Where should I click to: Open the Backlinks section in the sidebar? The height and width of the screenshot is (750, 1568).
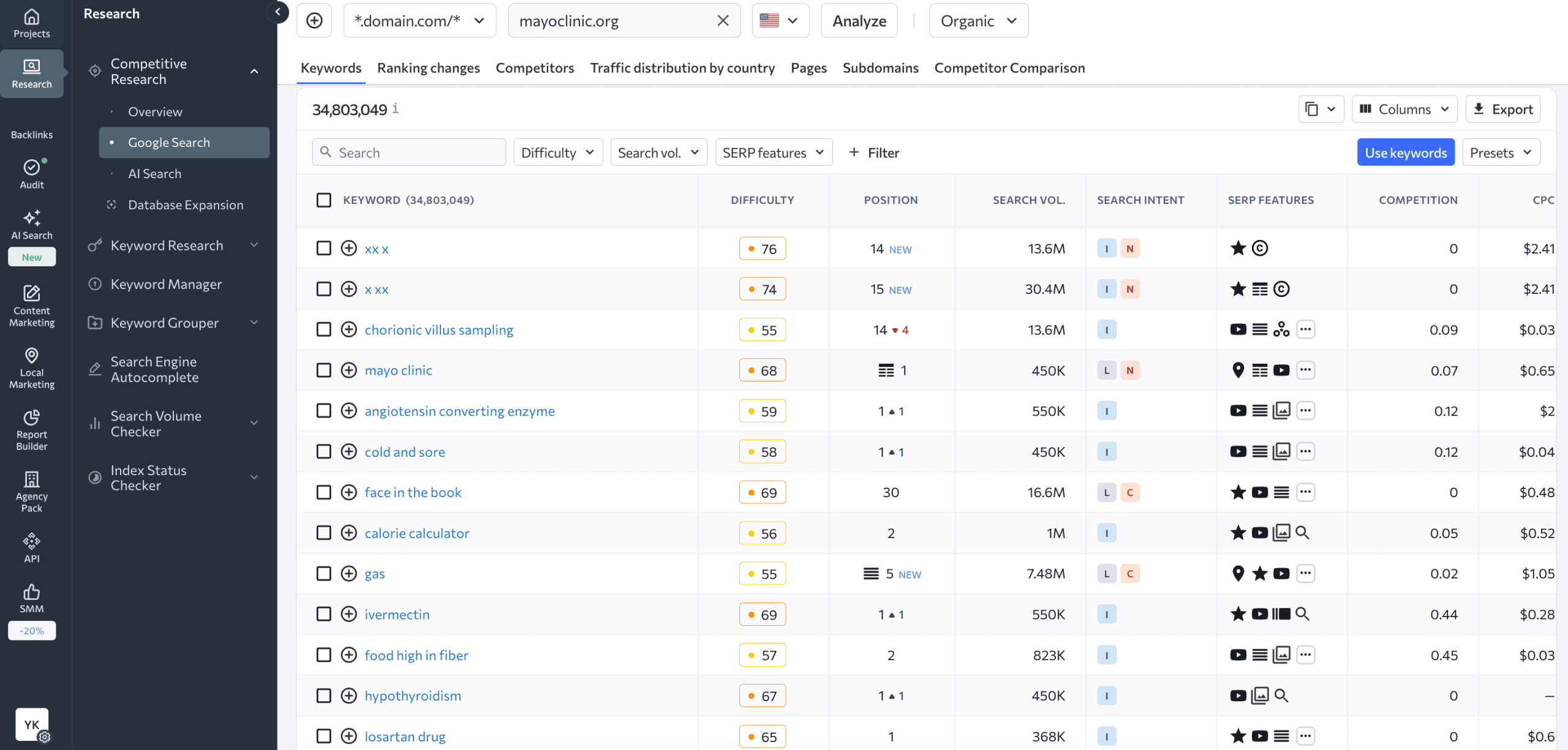pos(31,134)
